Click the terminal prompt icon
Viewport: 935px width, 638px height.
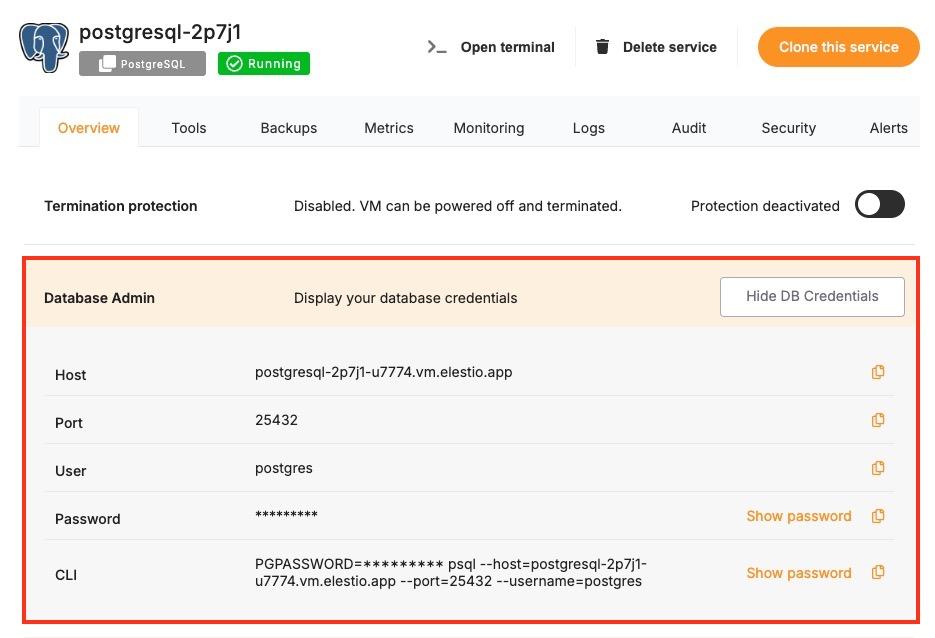click(x=436, y=46)
